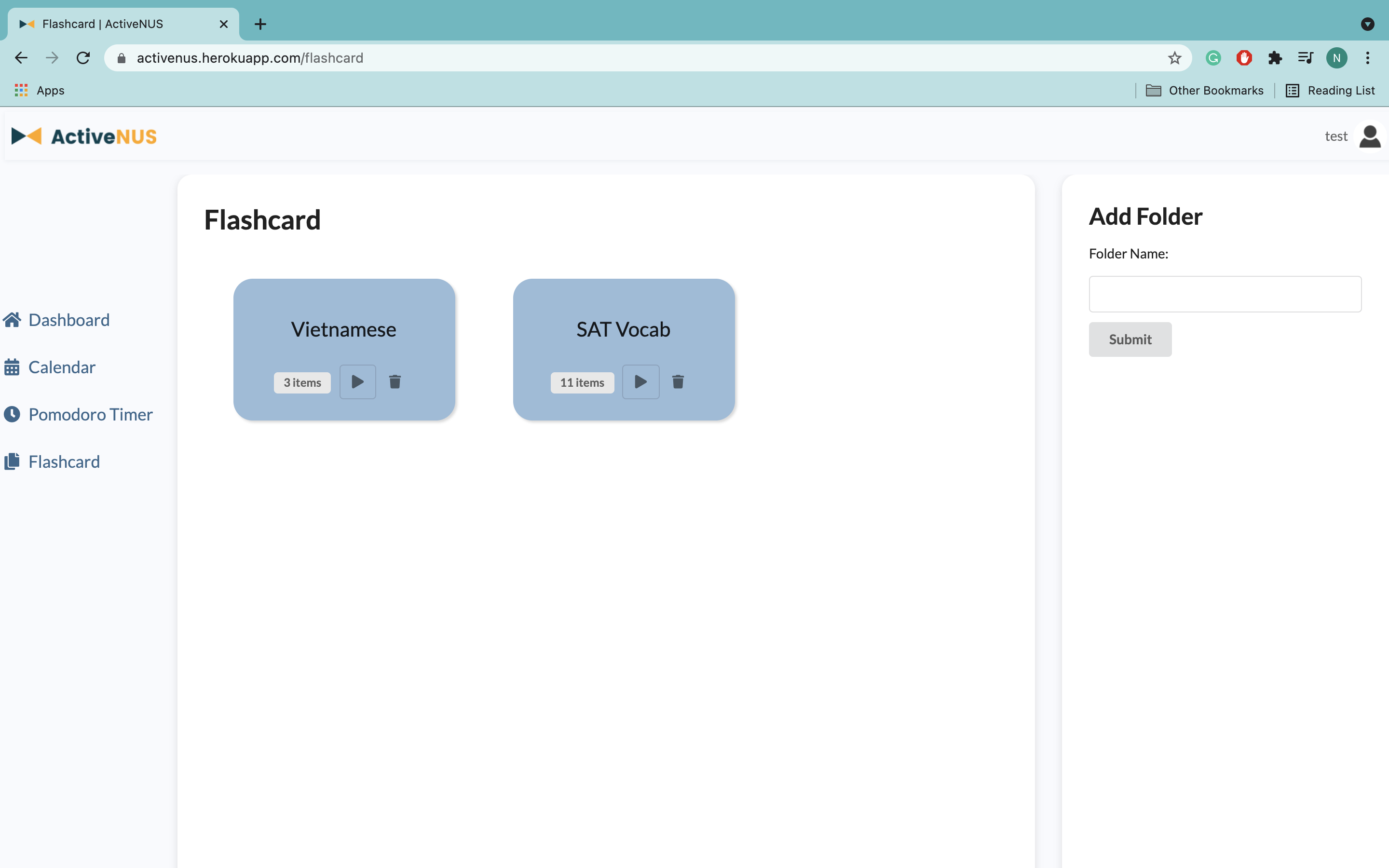Open the Extensions puzzle icon
This screenshot has width=1389, height=868.
click(x=1275, y=58)
